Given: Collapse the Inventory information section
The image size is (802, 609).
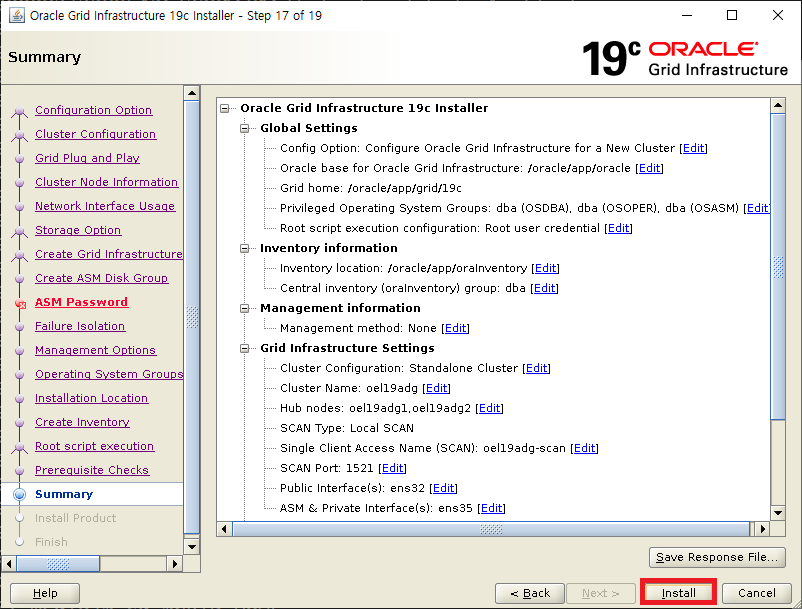Looking at the screenshot, I should (x=244, y=249).
